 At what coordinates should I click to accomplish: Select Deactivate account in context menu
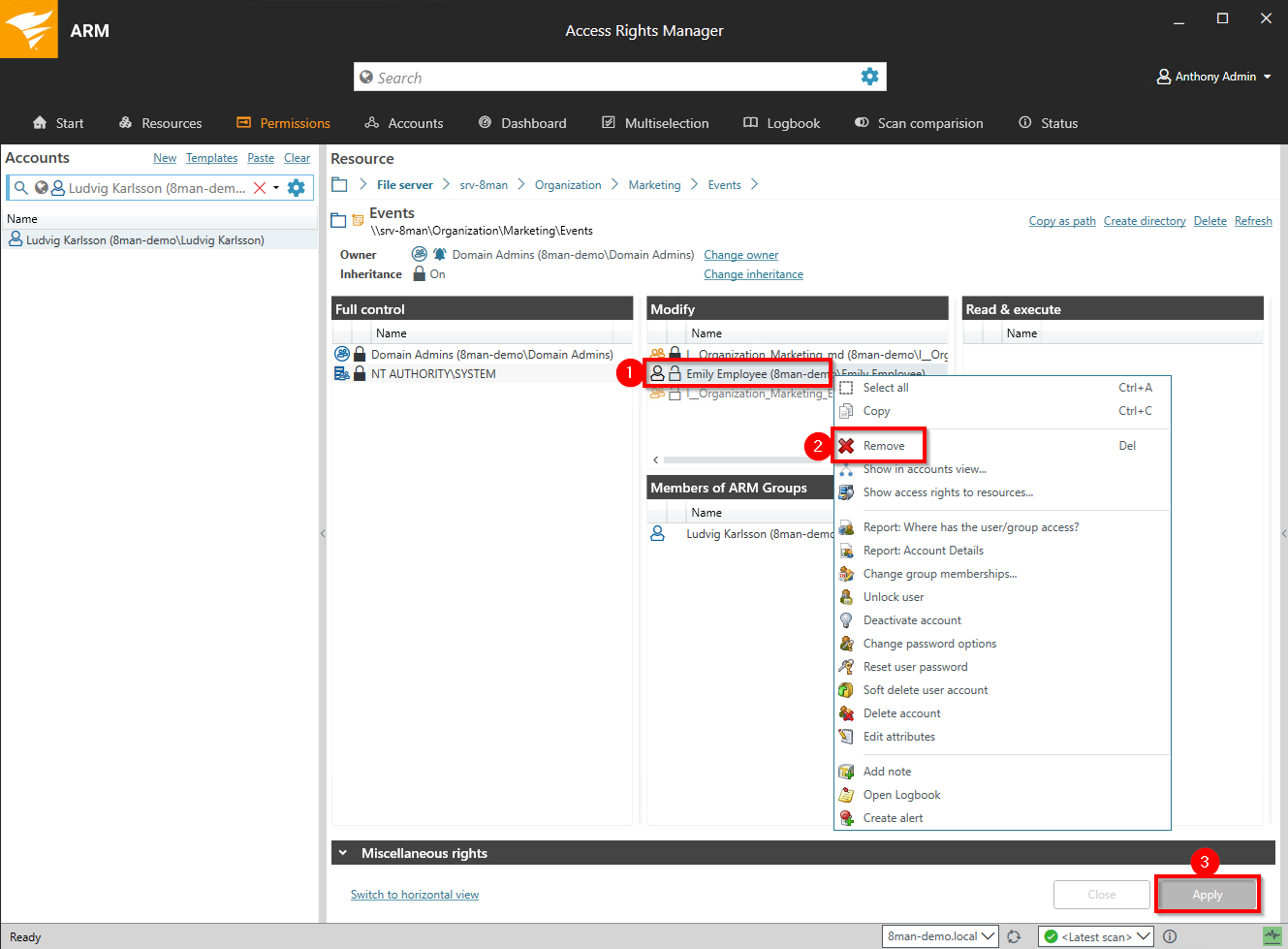(x=912, y=620)
